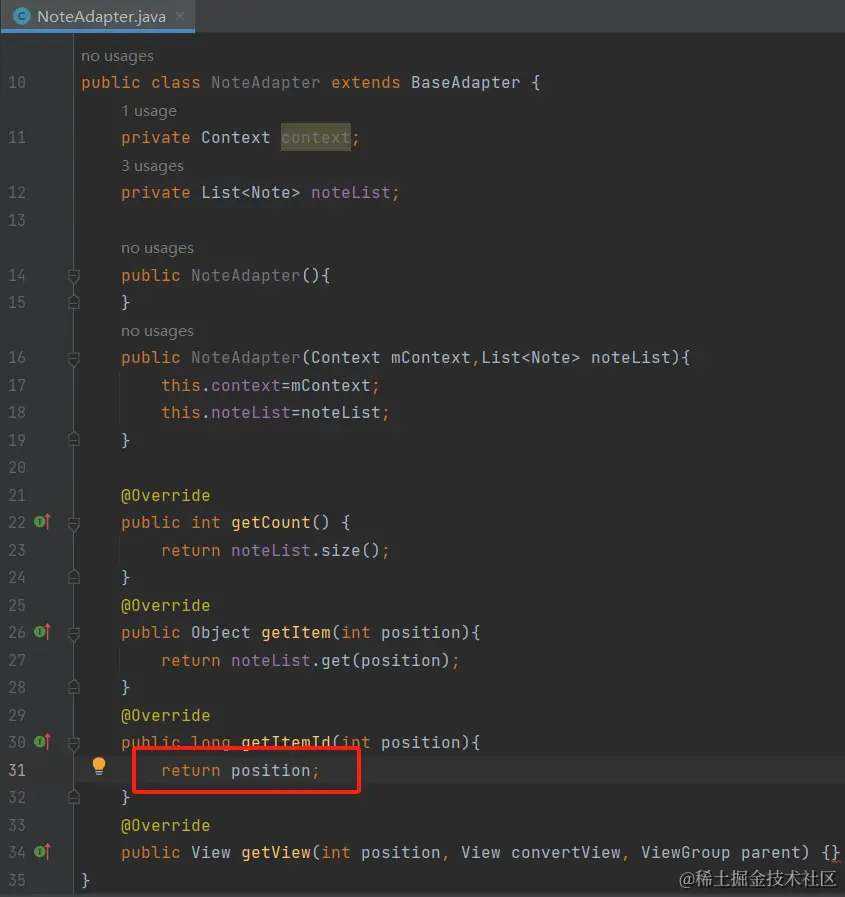Collapse the getCount() method at line 22
Image resolution: width=845 pixels, height=897 pixels.
click(x=74, y=523)
